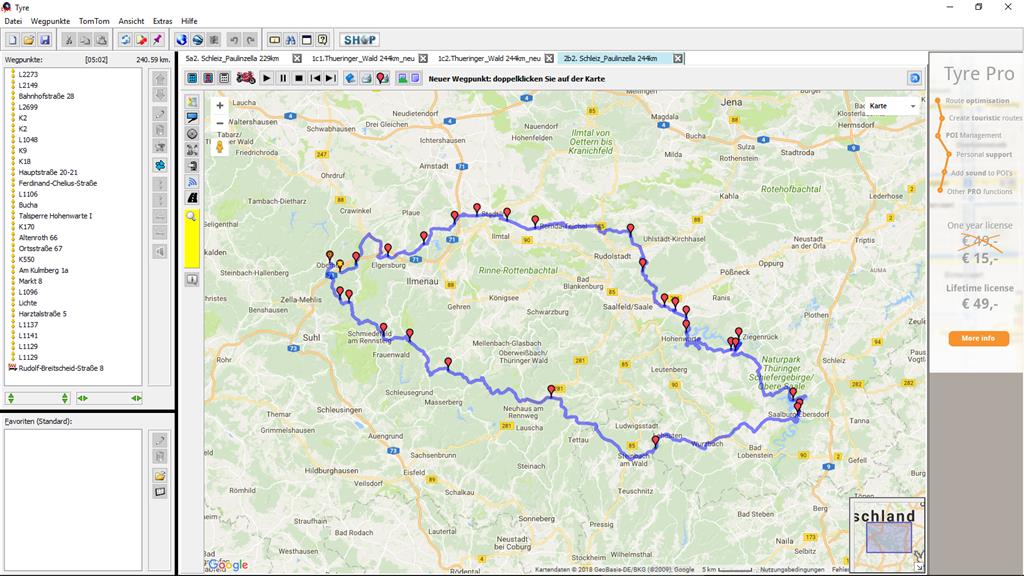Viewport: 1024px width, 576px height.
Task: Stop the route playback
Action: tap(299, 78)
